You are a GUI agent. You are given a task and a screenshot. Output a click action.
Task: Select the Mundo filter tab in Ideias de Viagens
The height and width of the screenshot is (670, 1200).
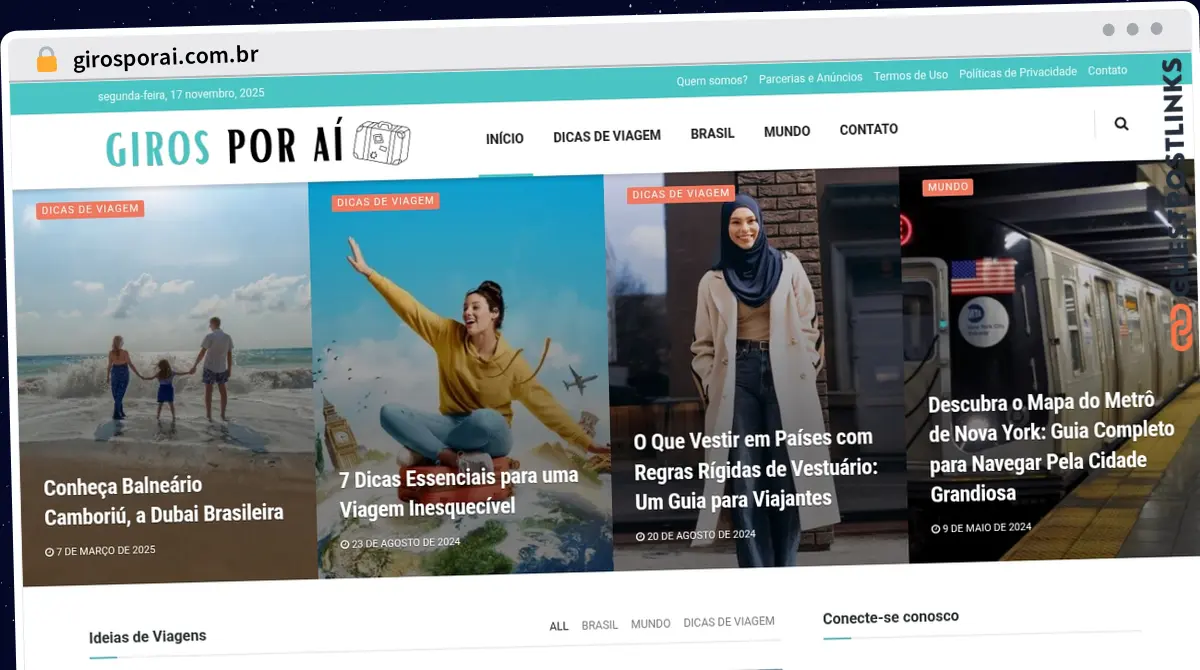click(x=651, y=623)
